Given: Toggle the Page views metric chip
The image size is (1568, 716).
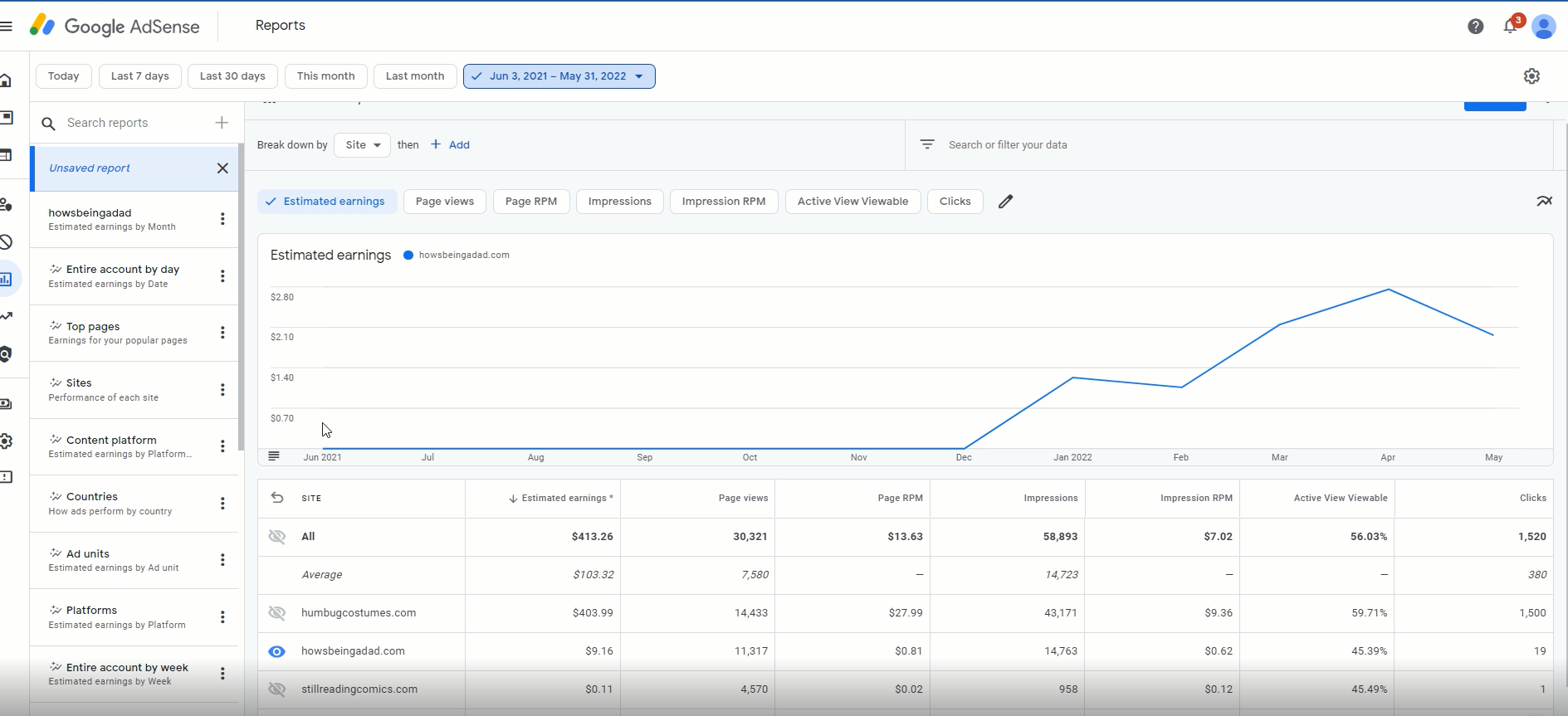Looking at the screenshot, I should click(445, 202).
